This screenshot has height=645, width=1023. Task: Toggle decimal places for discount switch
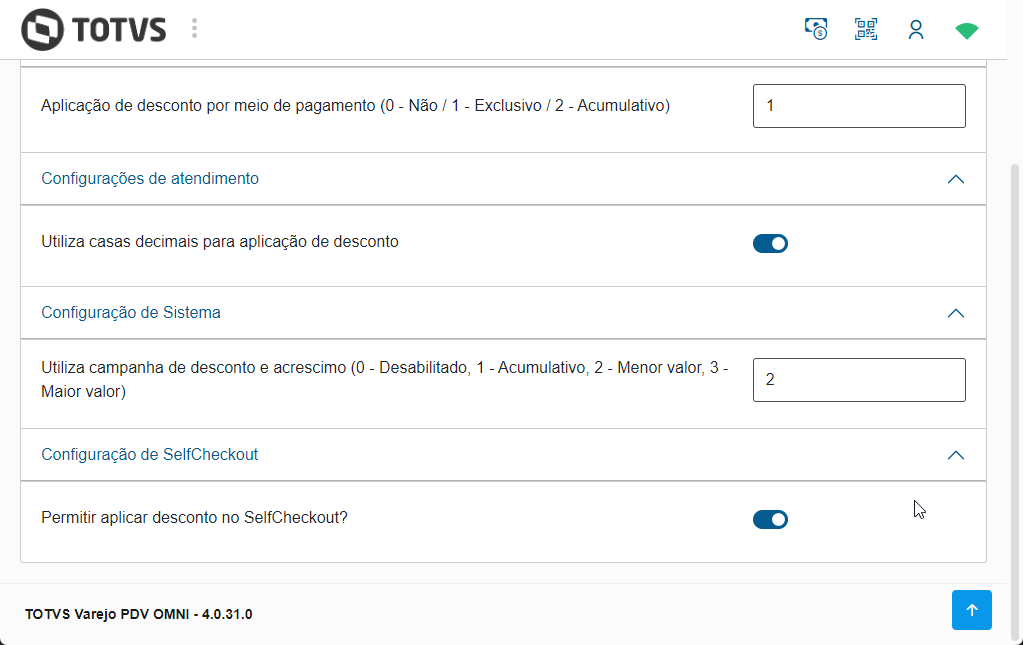coord(770,243)
